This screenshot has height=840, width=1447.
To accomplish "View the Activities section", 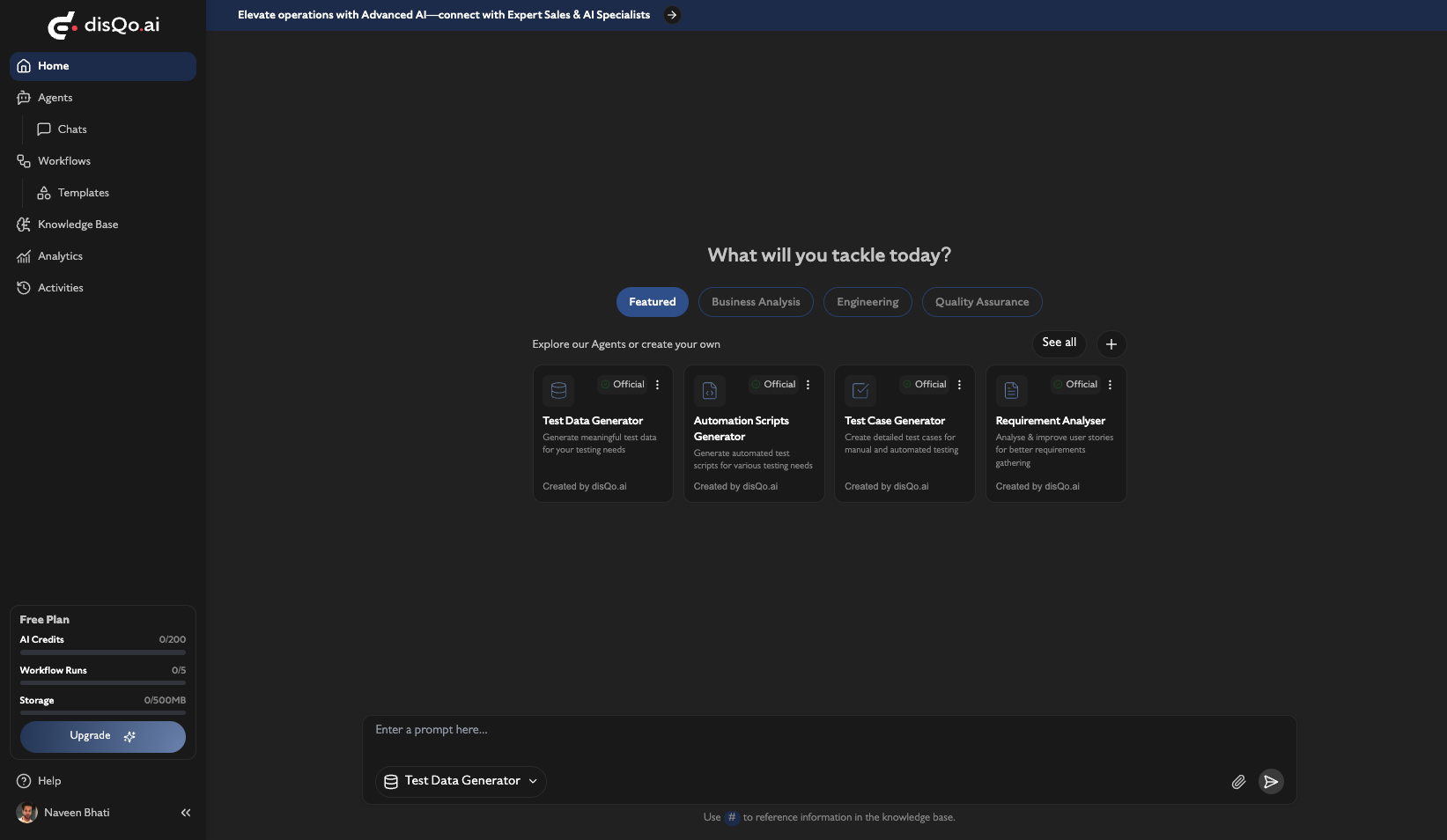I will point(59,288).
